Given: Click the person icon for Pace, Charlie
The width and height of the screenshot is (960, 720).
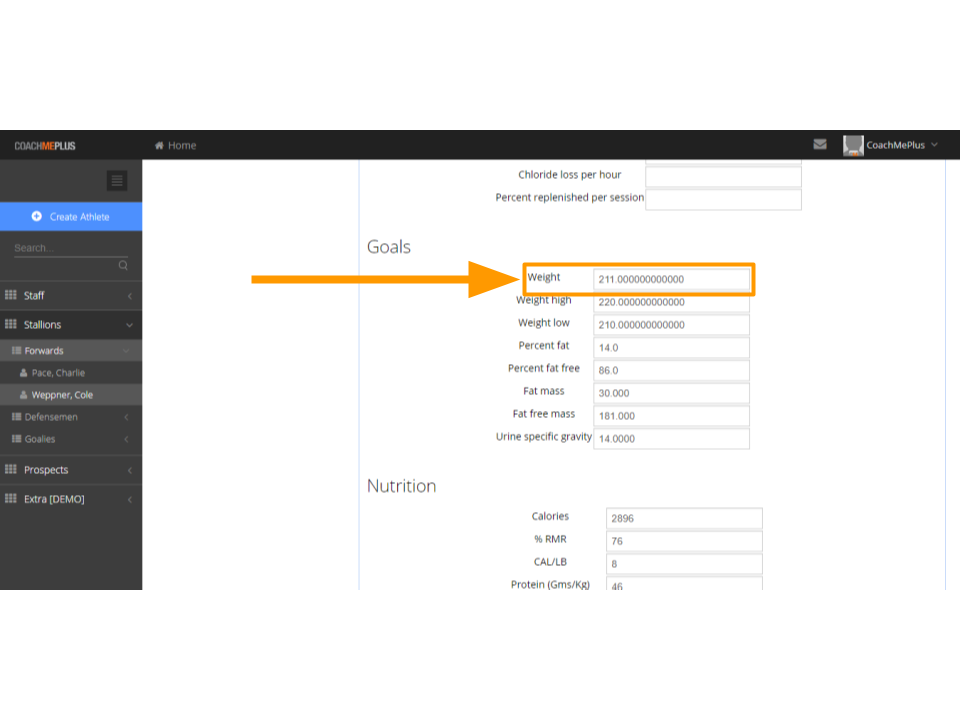Looking at the screenshot, I should pos(23,372).
